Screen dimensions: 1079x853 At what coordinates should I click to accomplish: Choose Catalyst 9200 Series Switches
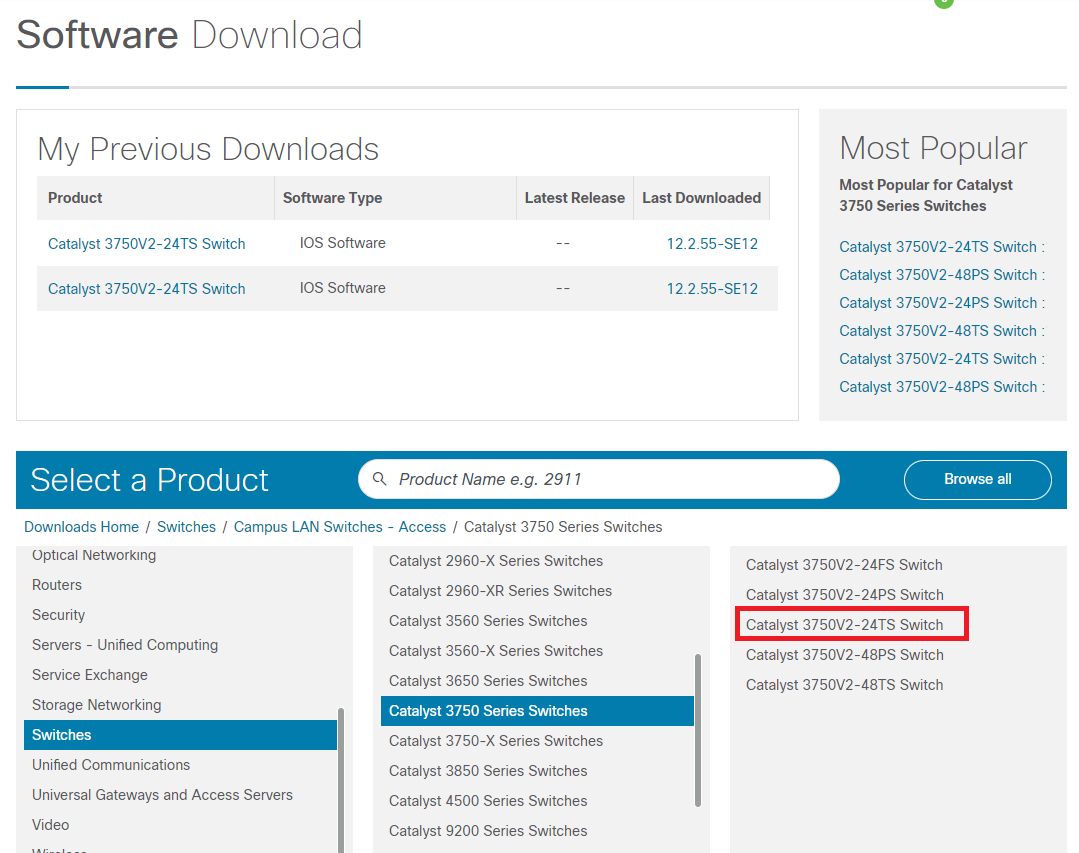pyautogui.click(x=488, y=831)
